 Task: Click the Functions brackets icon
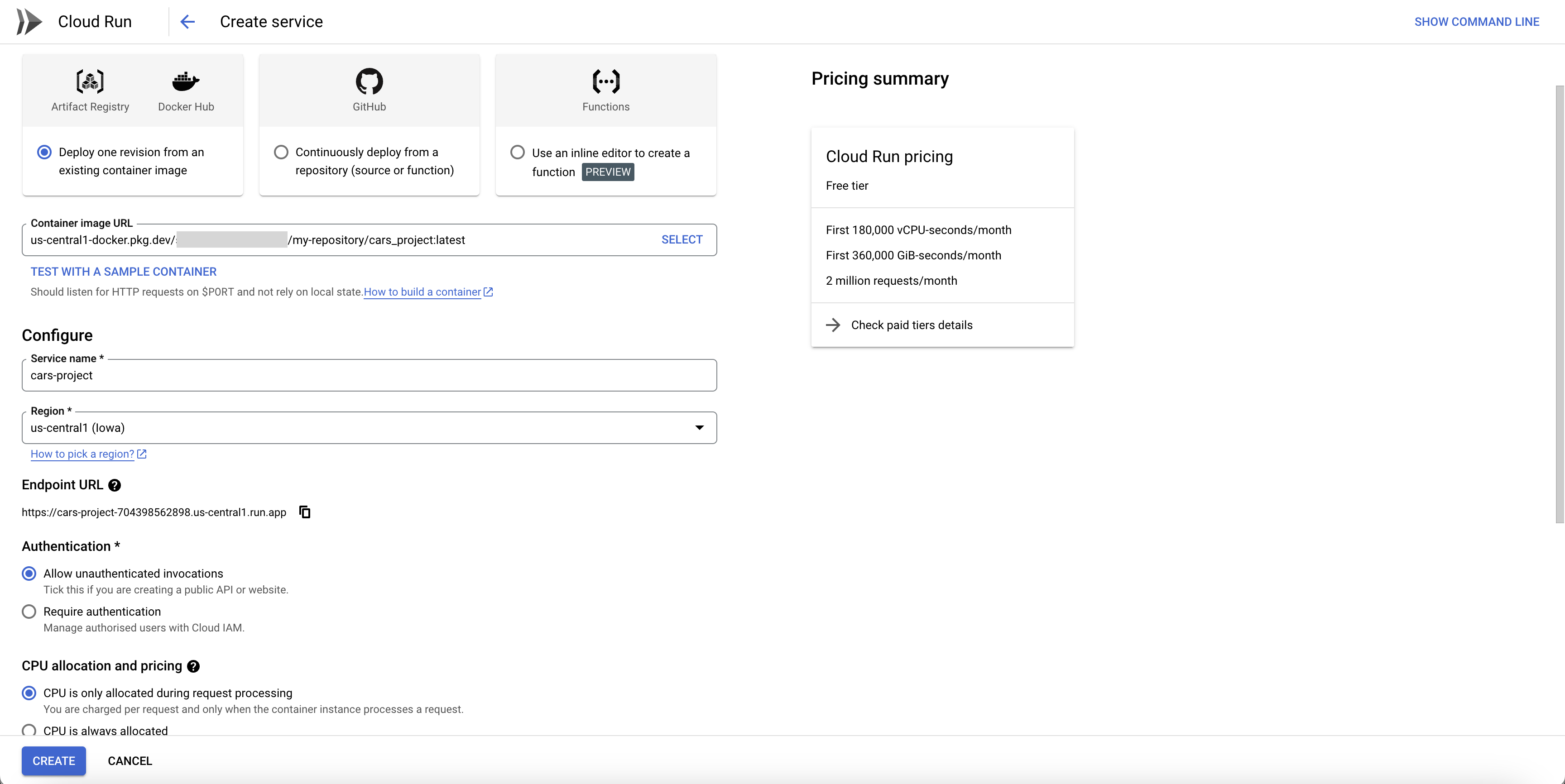pos(606,81)
